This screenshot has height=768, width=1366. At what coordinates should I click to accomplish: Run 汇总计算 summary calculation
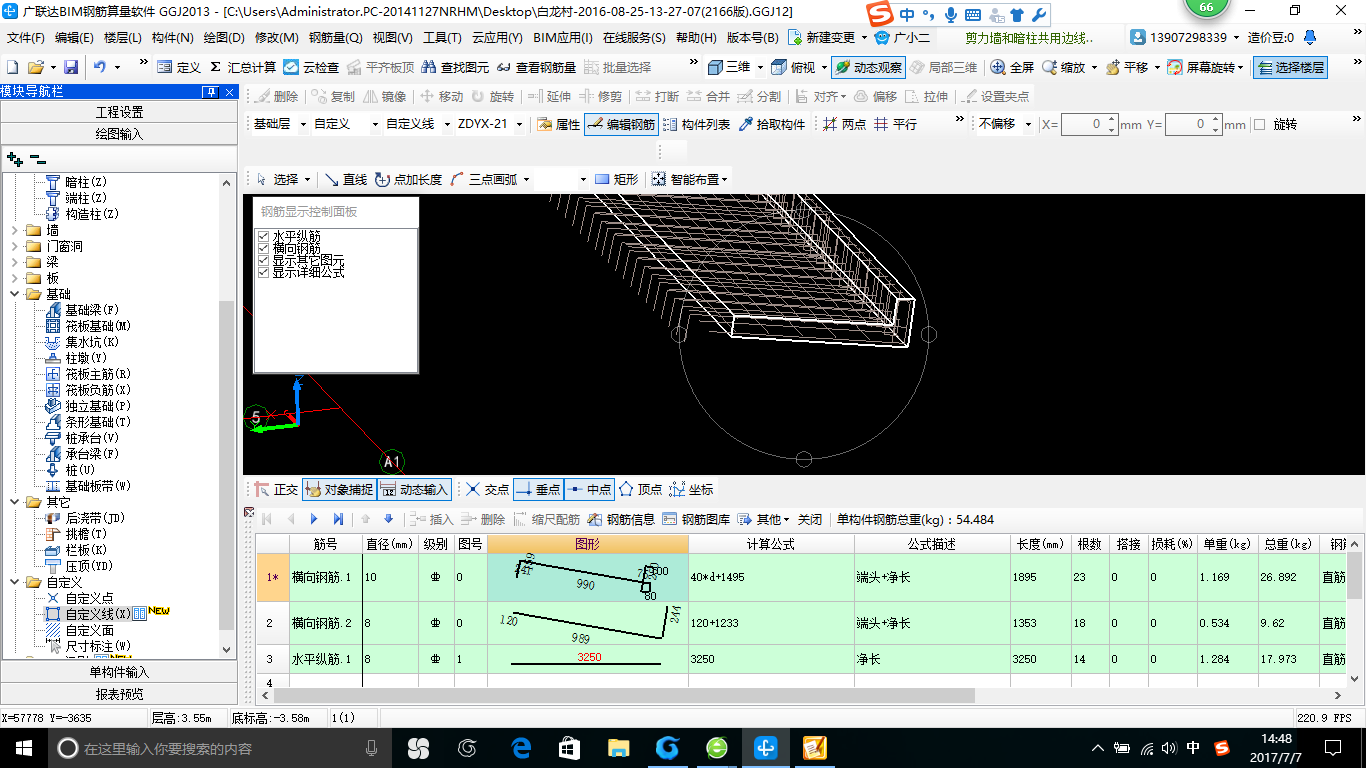(x=243, y=67)
